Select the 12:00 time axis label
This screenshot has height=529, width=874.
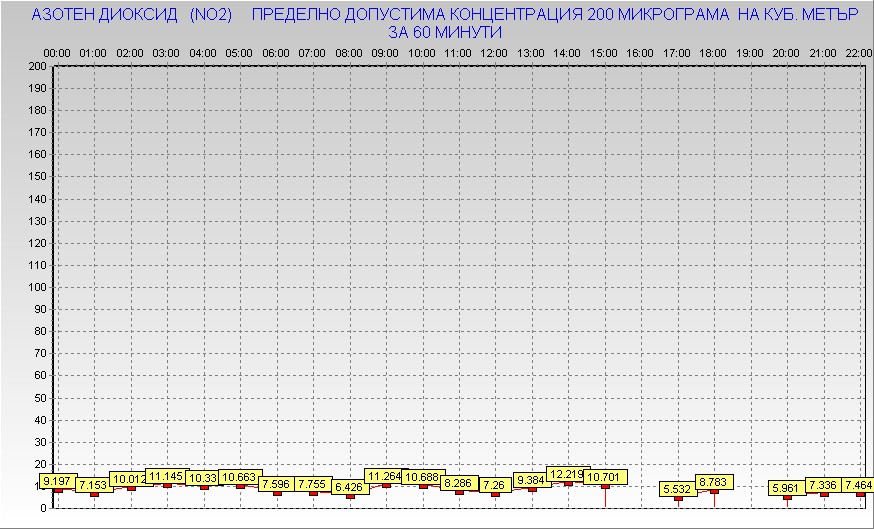(x=494, y=52)
